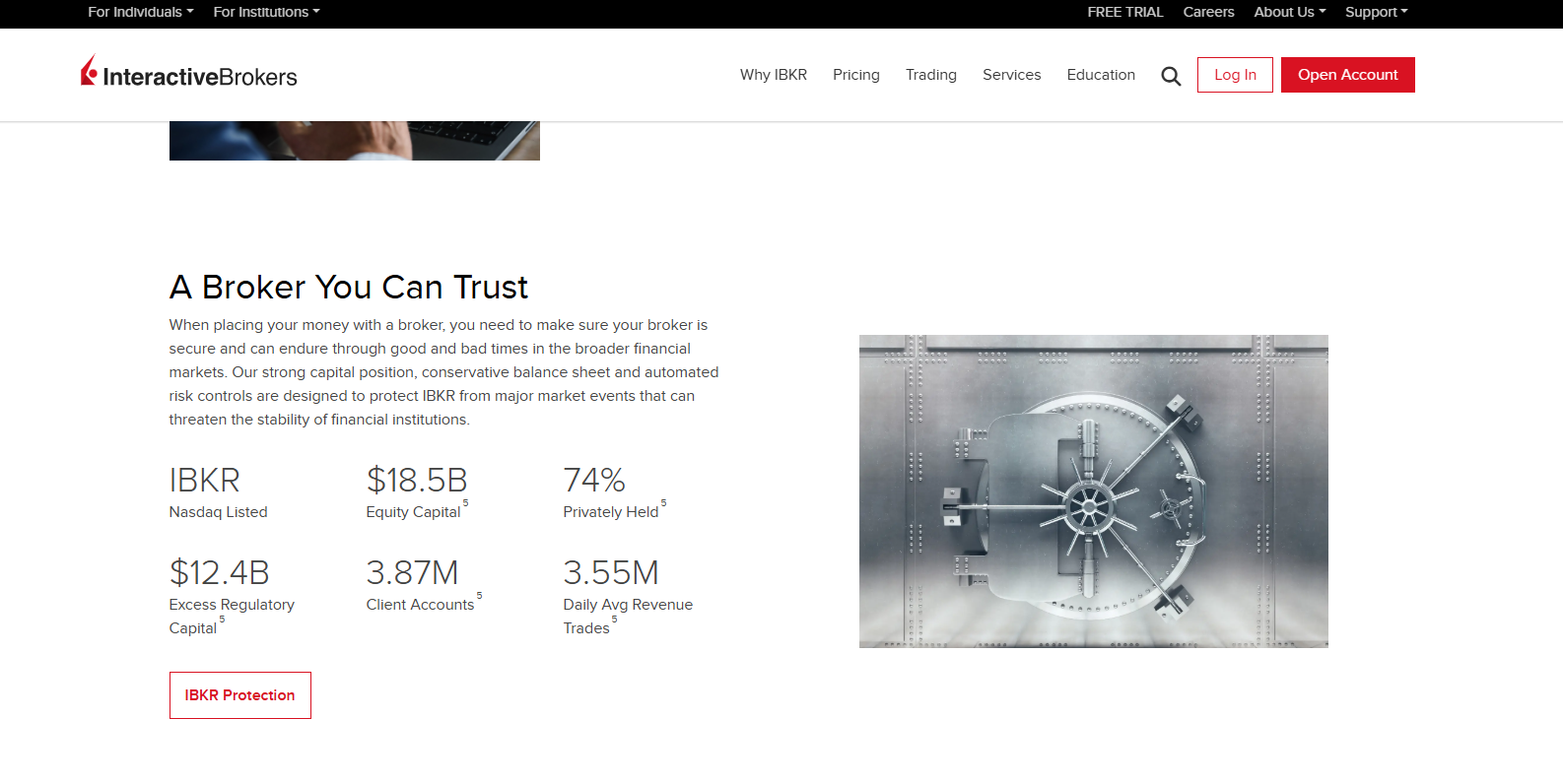Click the cropped photo above the heading
Image resolution: width=1563 pixels, height=784 pixels.
coord(354,141)
